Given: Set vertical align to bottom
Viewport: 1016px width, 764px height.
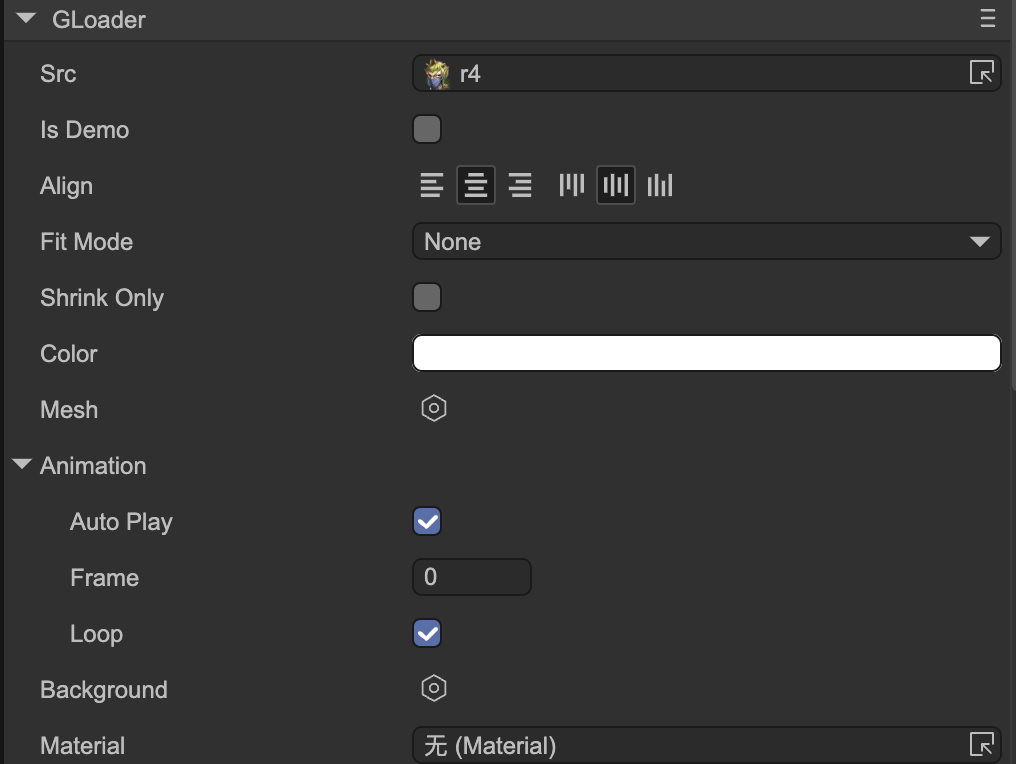Looking at the screenshot, I should tap(660, 185).
